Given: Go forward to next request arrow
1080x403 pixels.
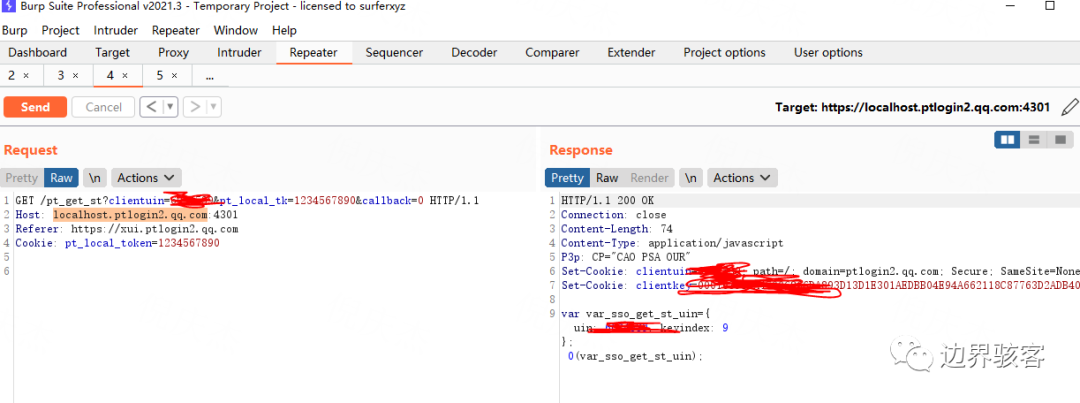Looking at the screenshot, I should [196, 107].
